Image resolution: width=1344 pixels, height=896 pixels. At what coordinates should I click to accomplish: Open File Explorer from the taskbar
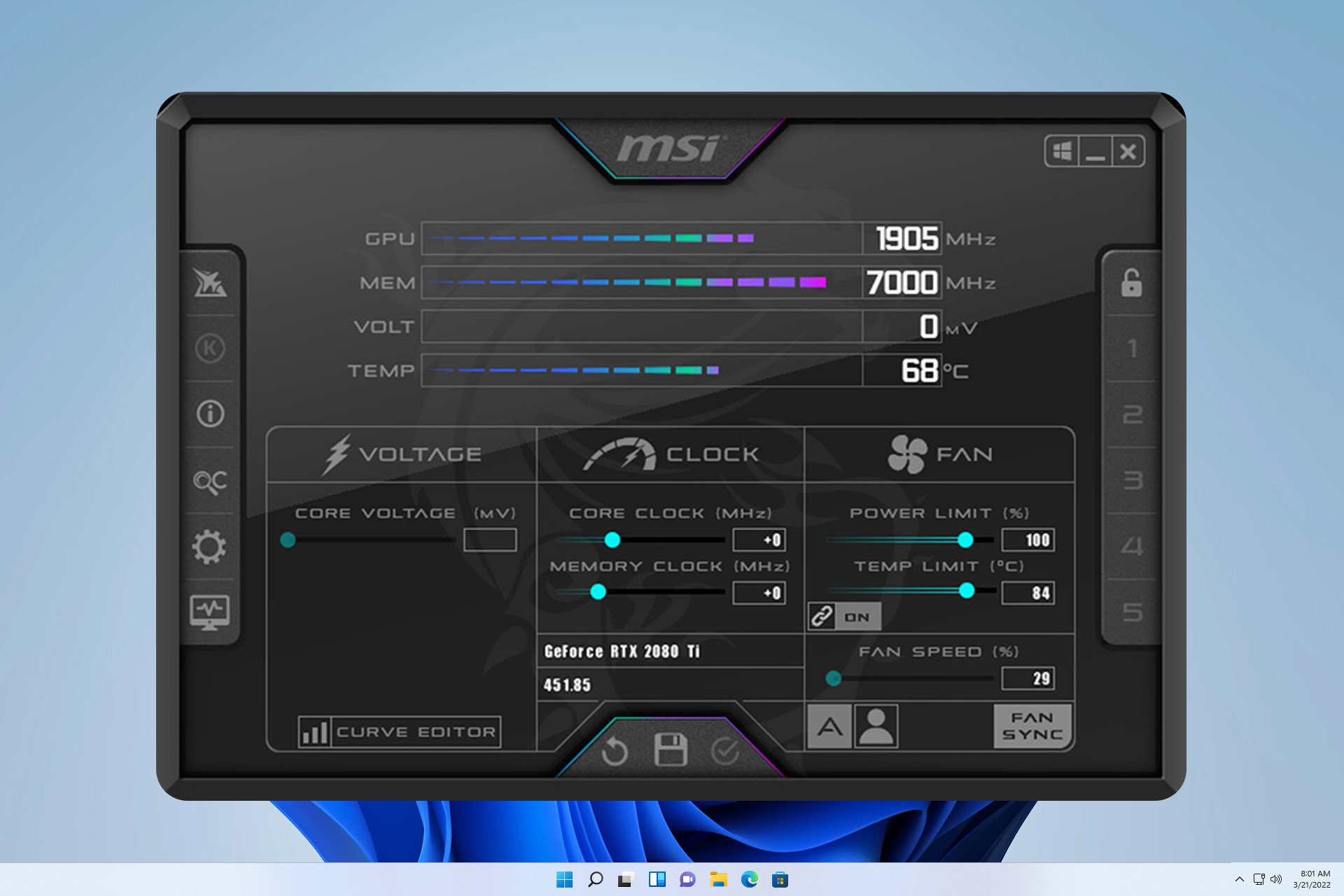point(718,879)
